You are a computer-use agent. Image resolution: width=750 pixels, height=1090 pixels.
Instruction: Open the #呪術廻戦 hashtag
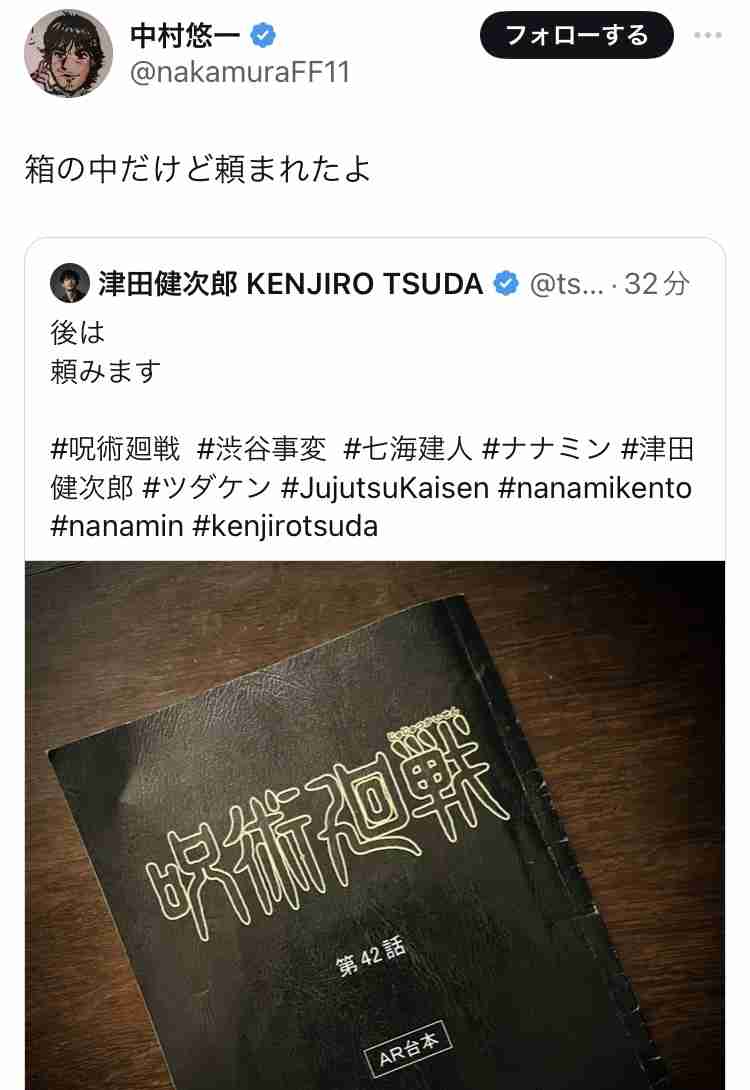[x=115, y=449]
